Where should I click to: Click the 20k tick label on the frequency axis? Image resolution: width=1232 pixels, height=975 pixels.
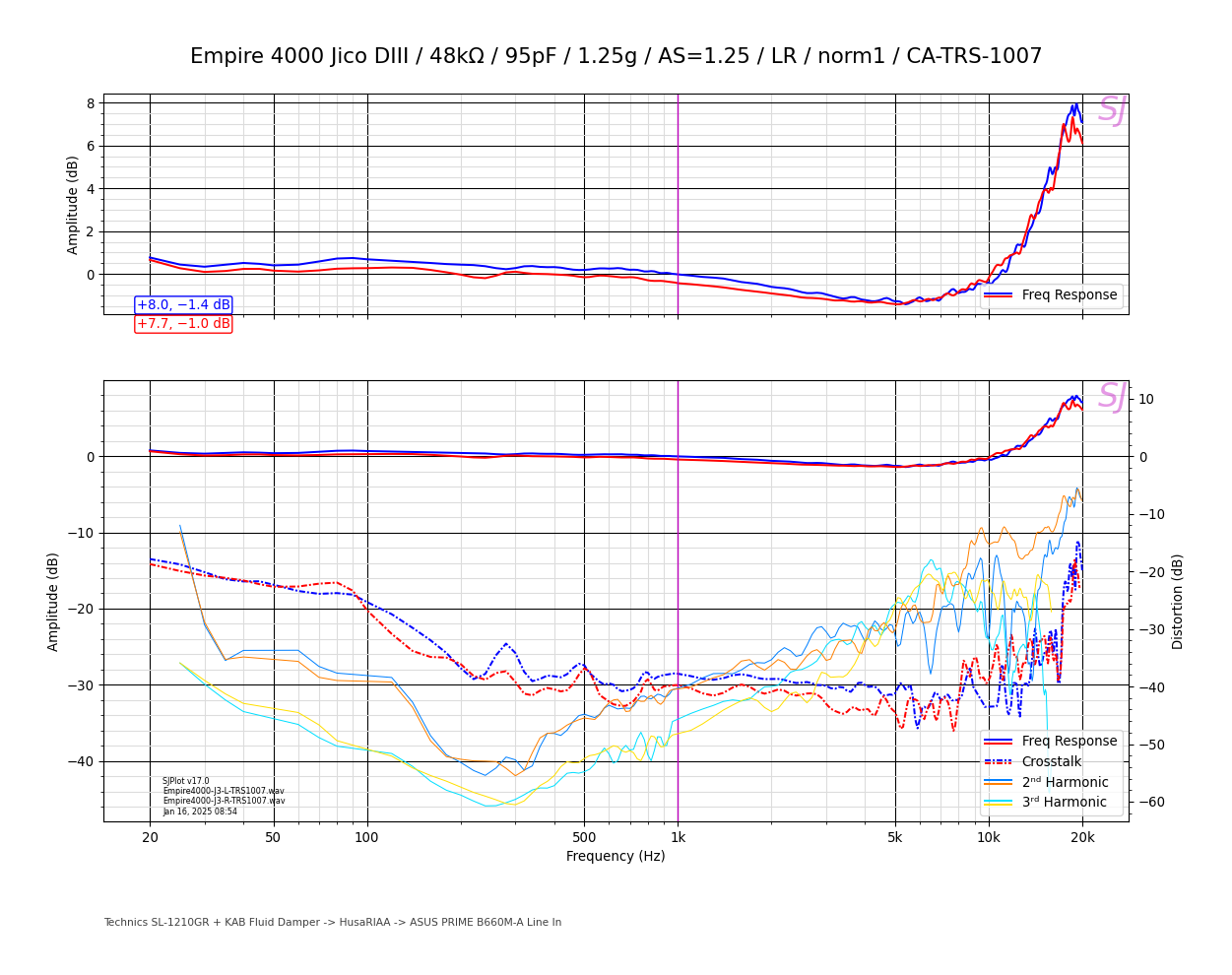pyautogui.click(x=1082, y=838)
